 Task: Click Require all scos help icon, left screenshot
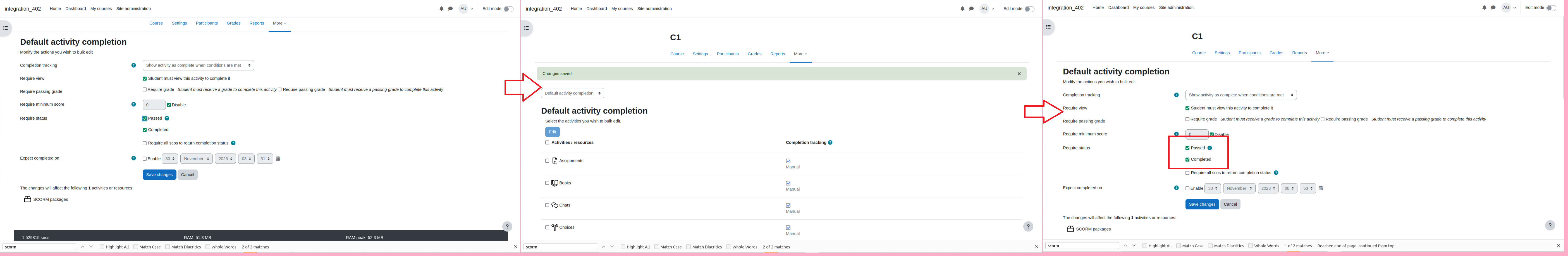point(233,143)
